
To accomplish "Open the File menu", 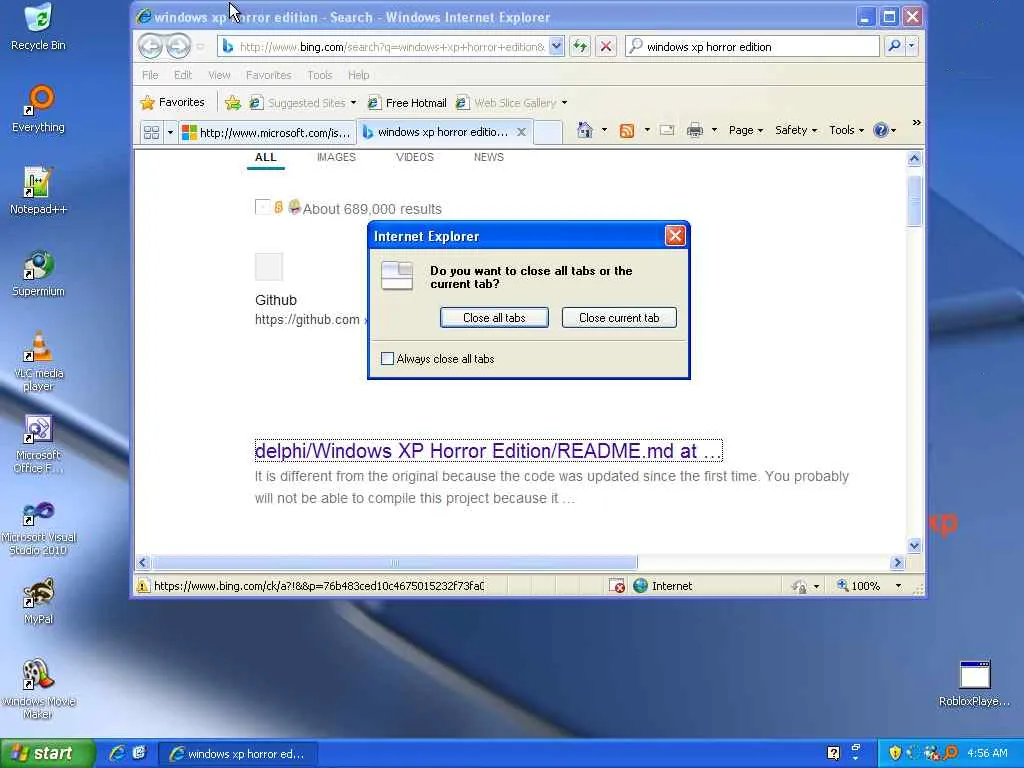I will click(150, 75).
